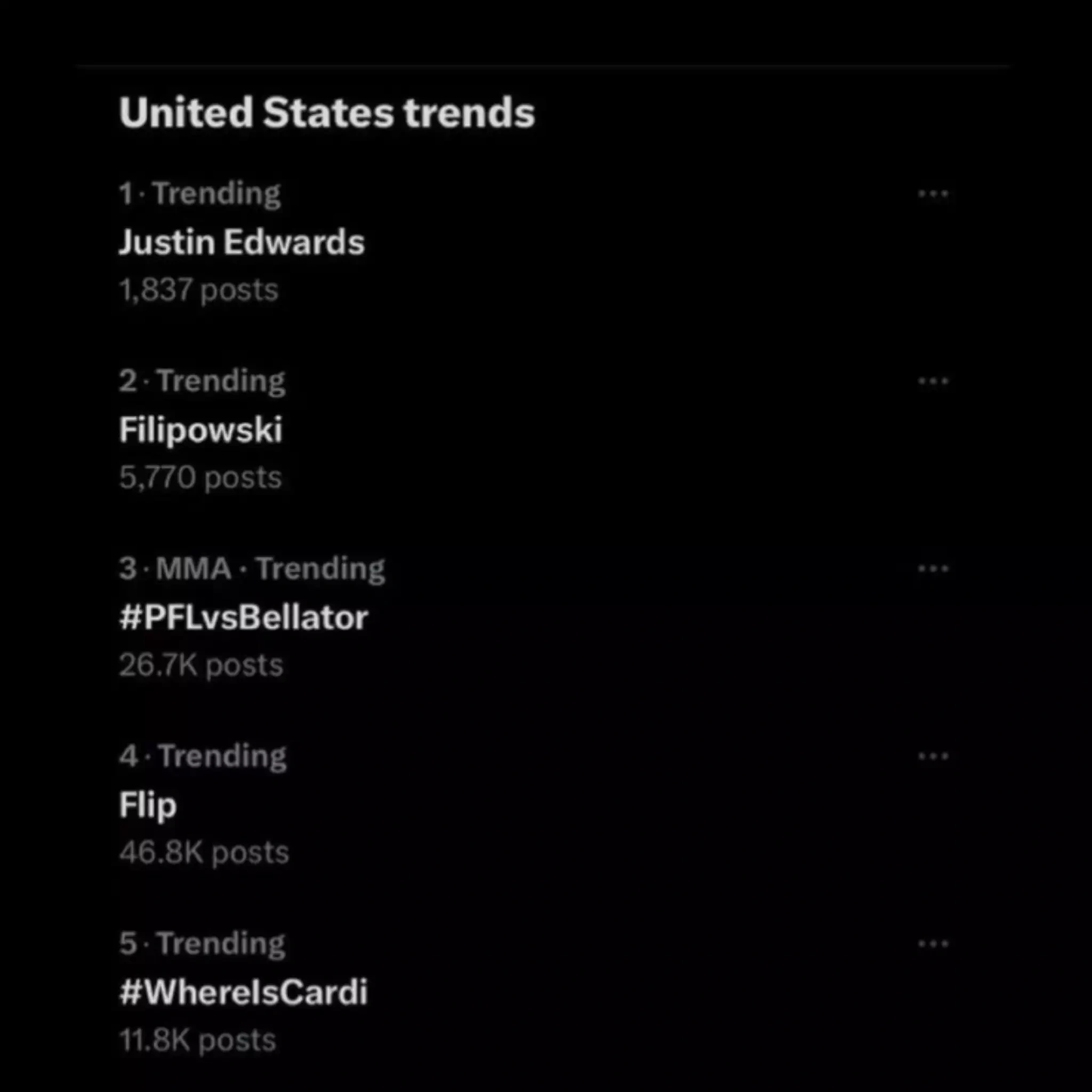Click the '5 · Trending' rank label
The height and width of the screenshot is (1092, 1092).
202,943
